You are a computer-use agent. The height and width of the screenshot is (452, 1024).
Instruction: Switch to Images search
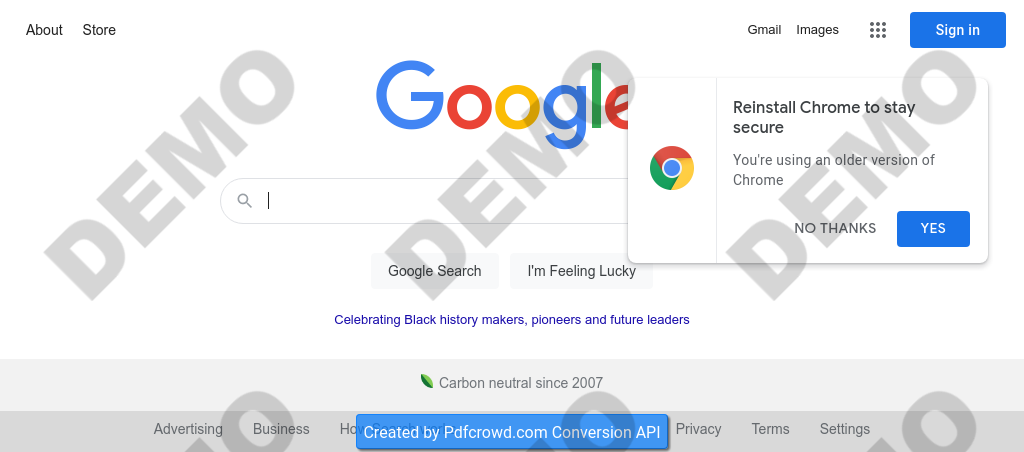pyautogui.click(x=817, y=30)
